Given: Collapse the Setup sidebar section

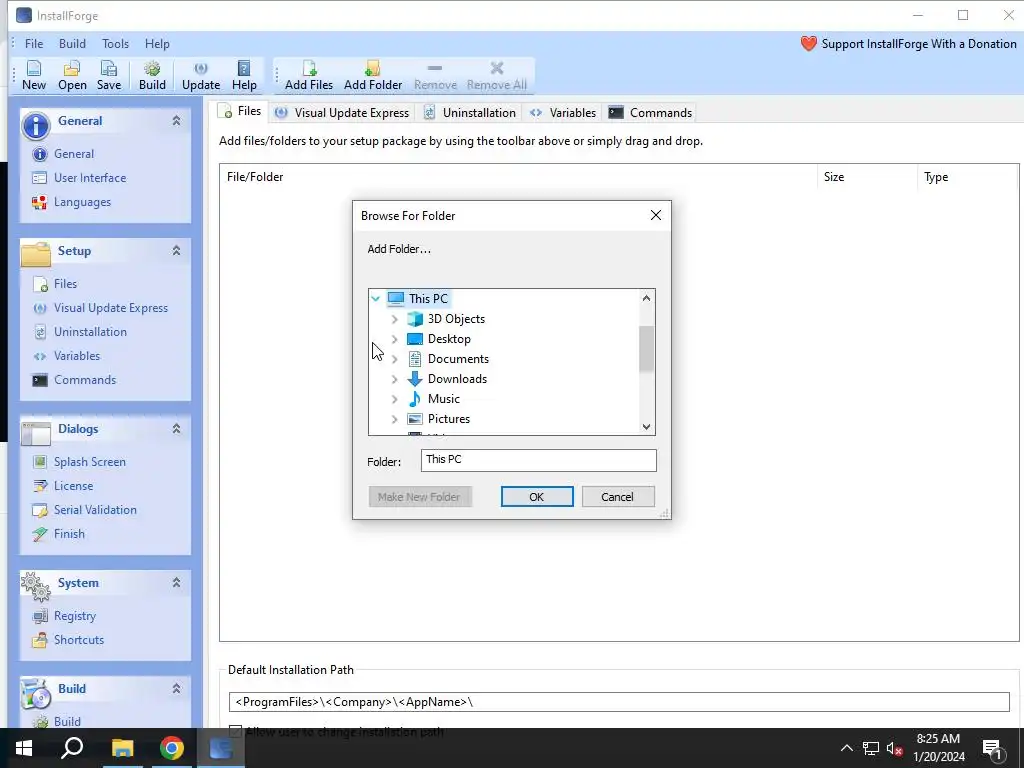Looking at the screenshot, I should (176, 251).
